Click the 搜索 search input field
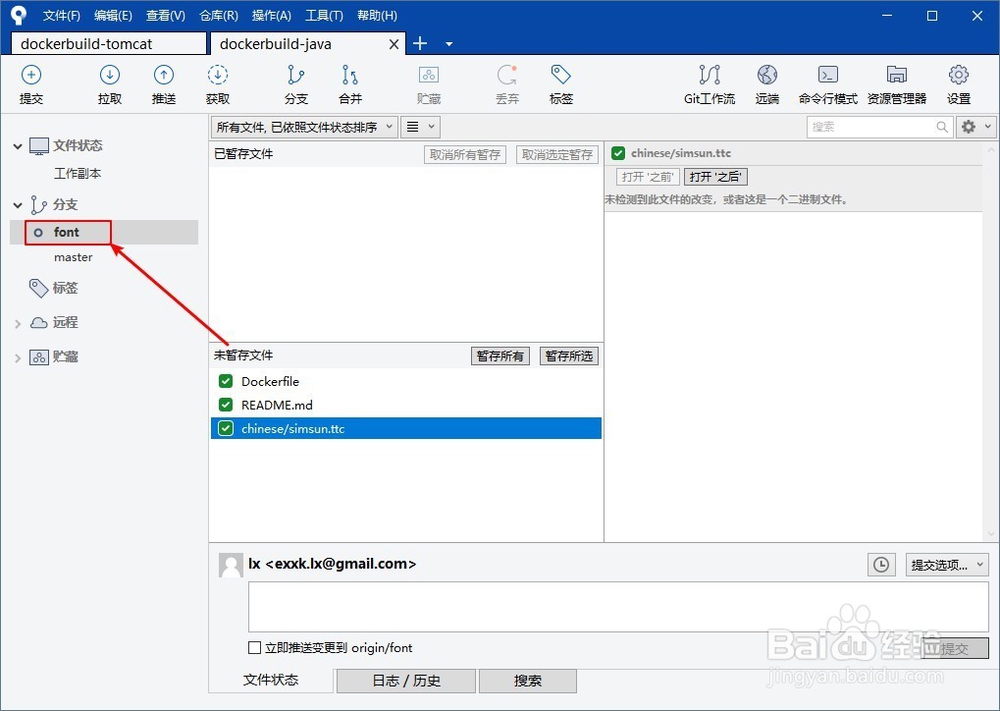This screenshot has width=1000, height=711. click(x=880, y=127)
